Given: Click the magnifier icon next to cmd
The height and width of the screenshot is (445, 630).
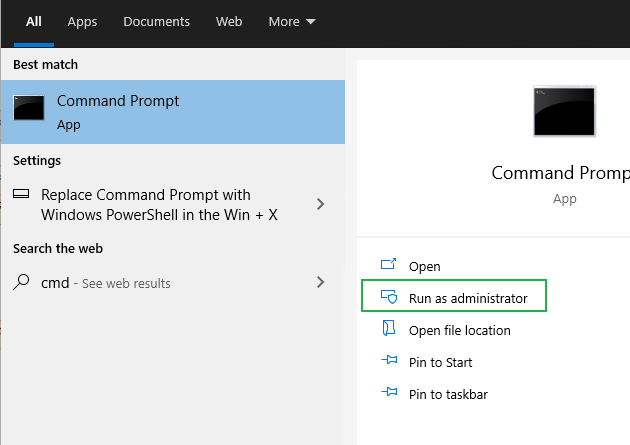Looking at the screenshot, I should [21, 283].
